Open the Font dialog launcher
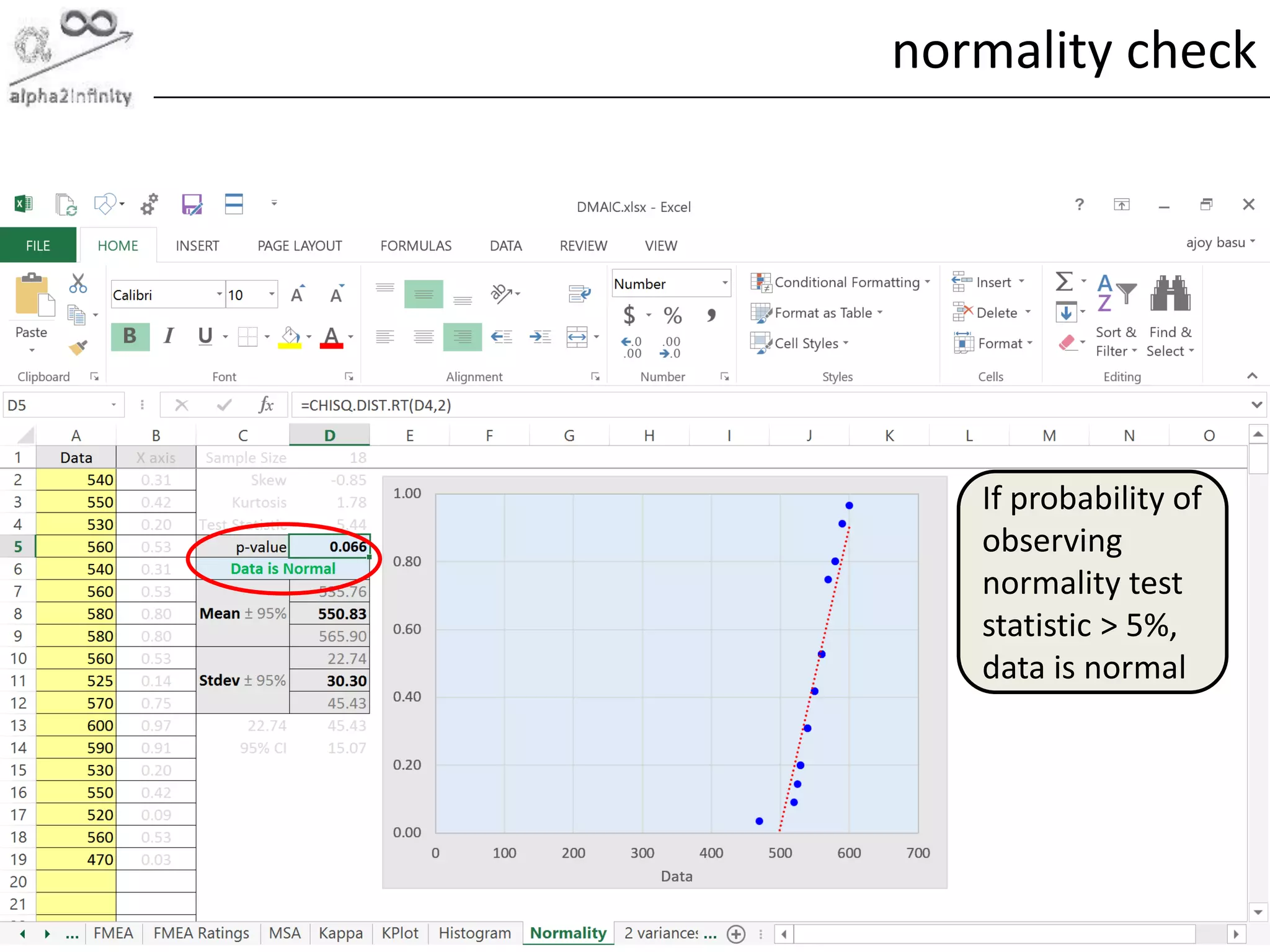 (349, 376)
